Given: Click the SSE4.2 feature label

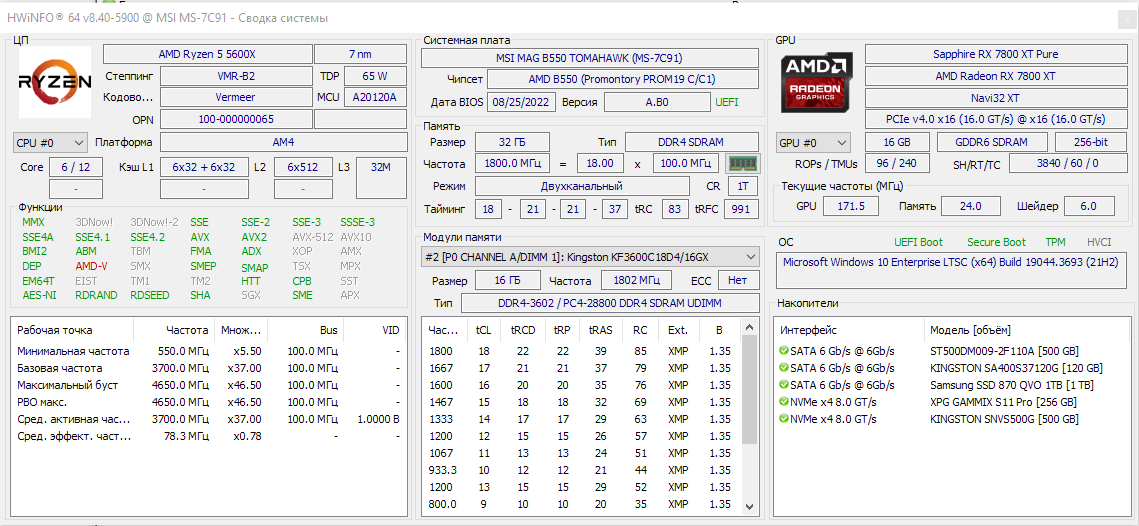Looking at the screenshot, I should 147,237.
